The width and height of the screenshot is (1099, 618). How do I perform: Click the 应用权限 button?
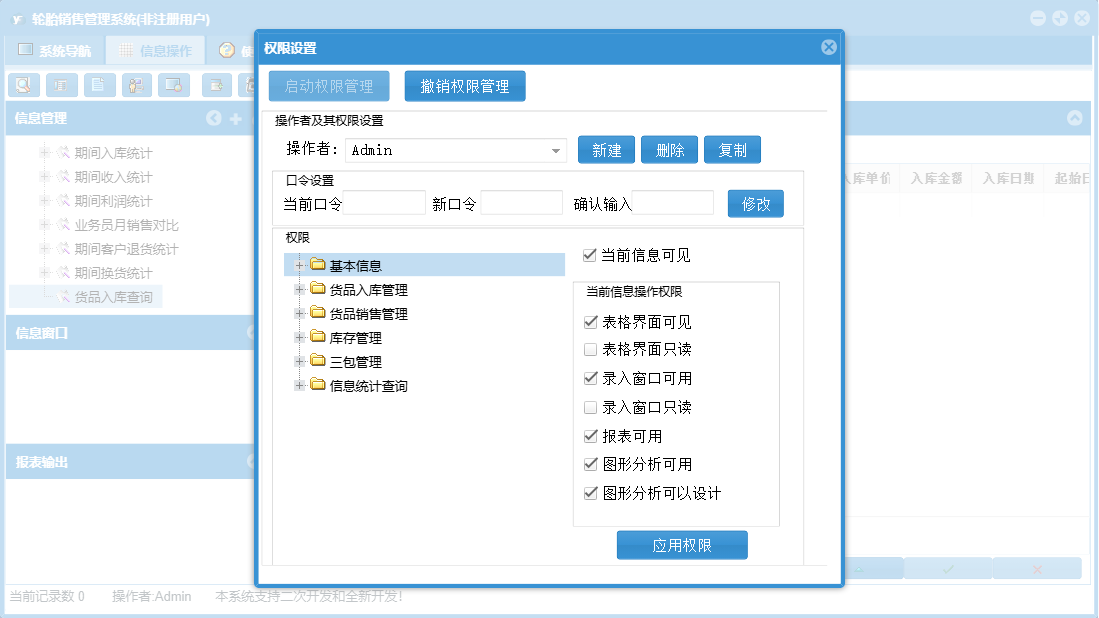click(x=682, y=545)
